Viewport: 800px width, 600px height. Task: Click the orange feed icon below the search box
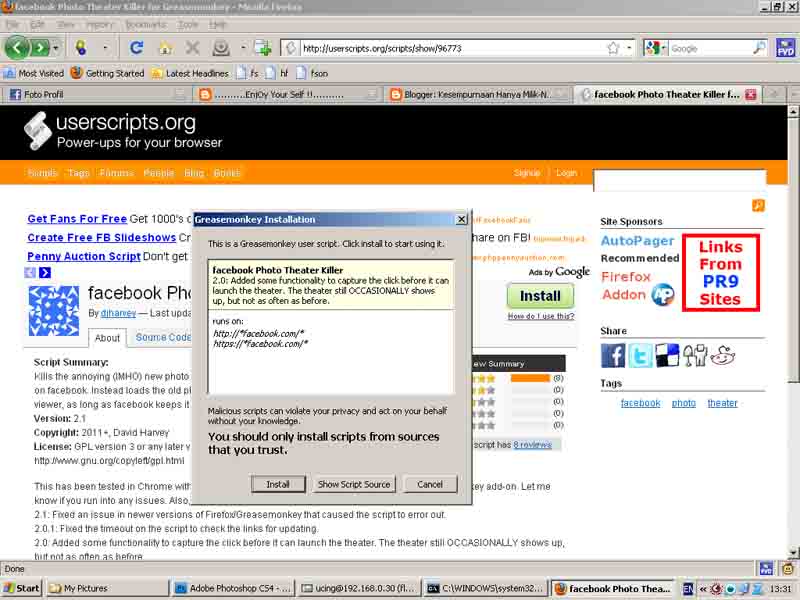(x=758, y=205)
